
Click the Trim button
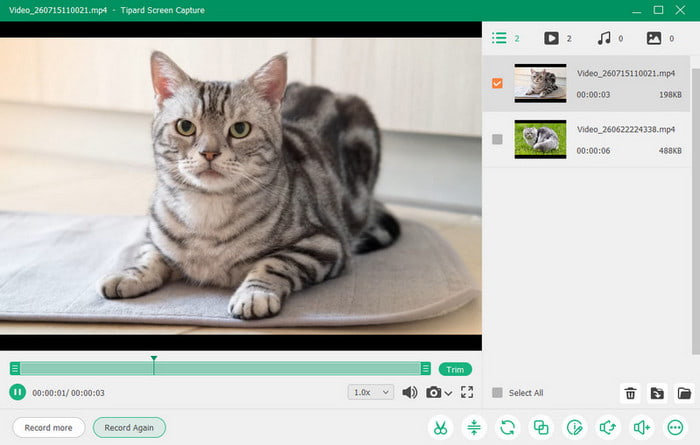click(x=455, y=369)
